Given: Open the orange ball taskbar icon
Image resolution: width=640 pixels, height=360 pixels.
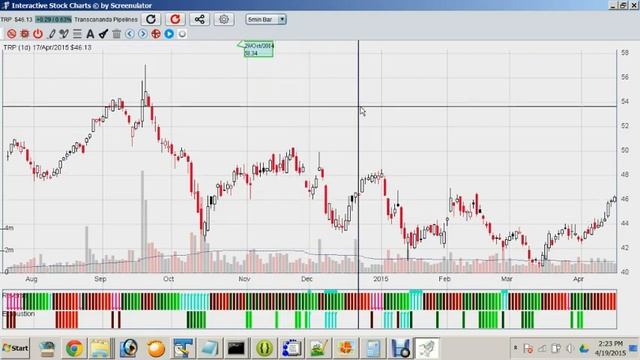Looking at the screenshot, I should tap(156, 349).
